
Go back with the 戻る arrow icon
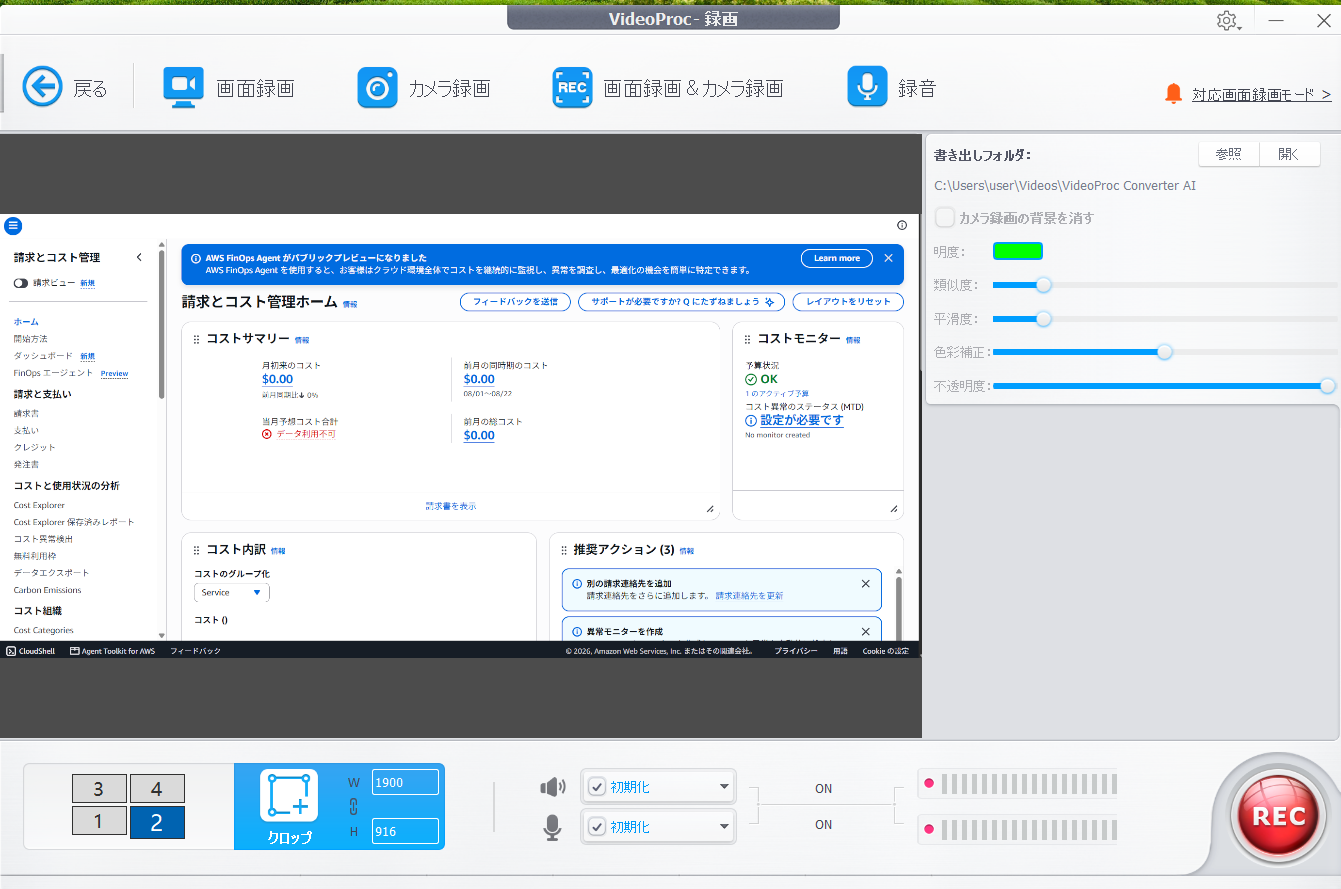click(42, 87)
